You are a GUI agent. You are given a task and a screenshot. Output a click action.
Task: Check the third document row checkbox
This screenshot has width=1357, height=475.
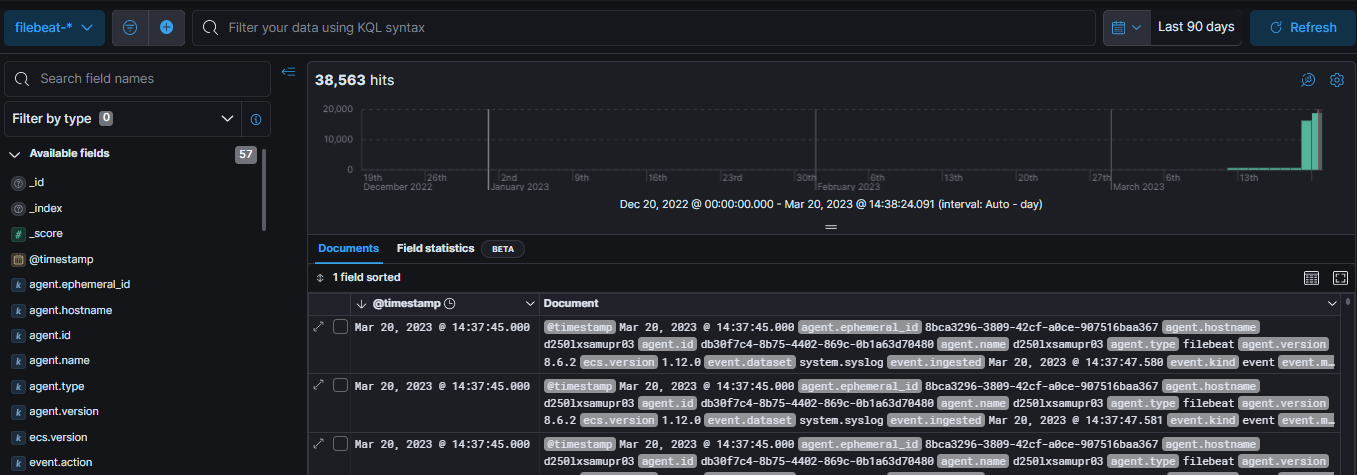tap(340, 444)
